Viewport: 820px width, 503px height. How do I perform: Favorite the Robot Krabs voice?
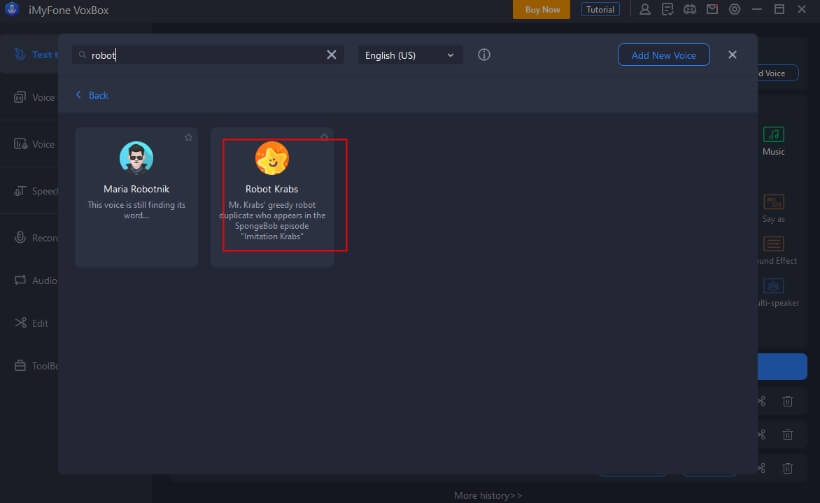(x=324, y=137)
